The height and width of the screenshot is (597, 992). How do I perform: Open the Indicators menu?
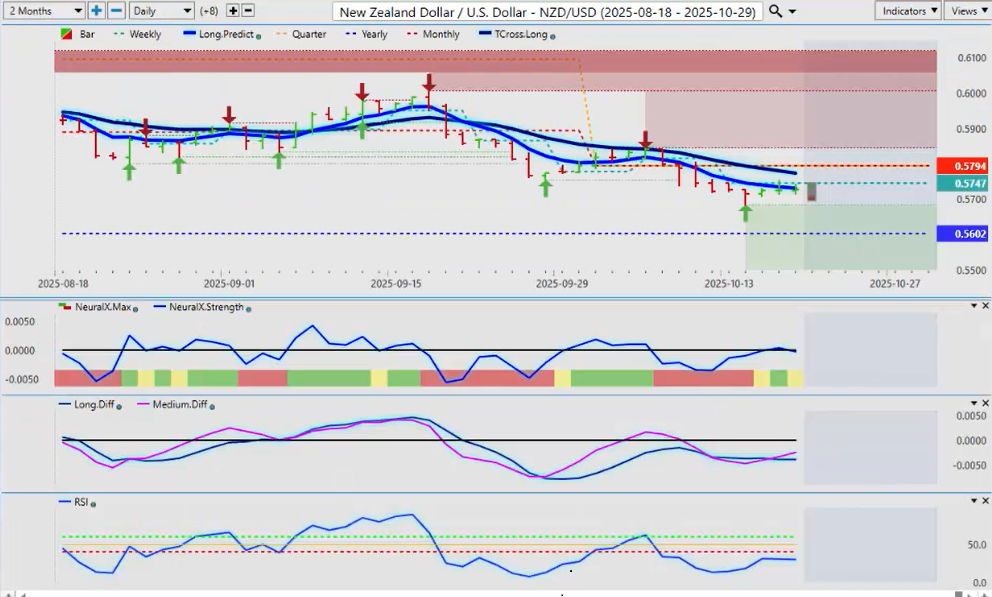click(x=907, y=10)
